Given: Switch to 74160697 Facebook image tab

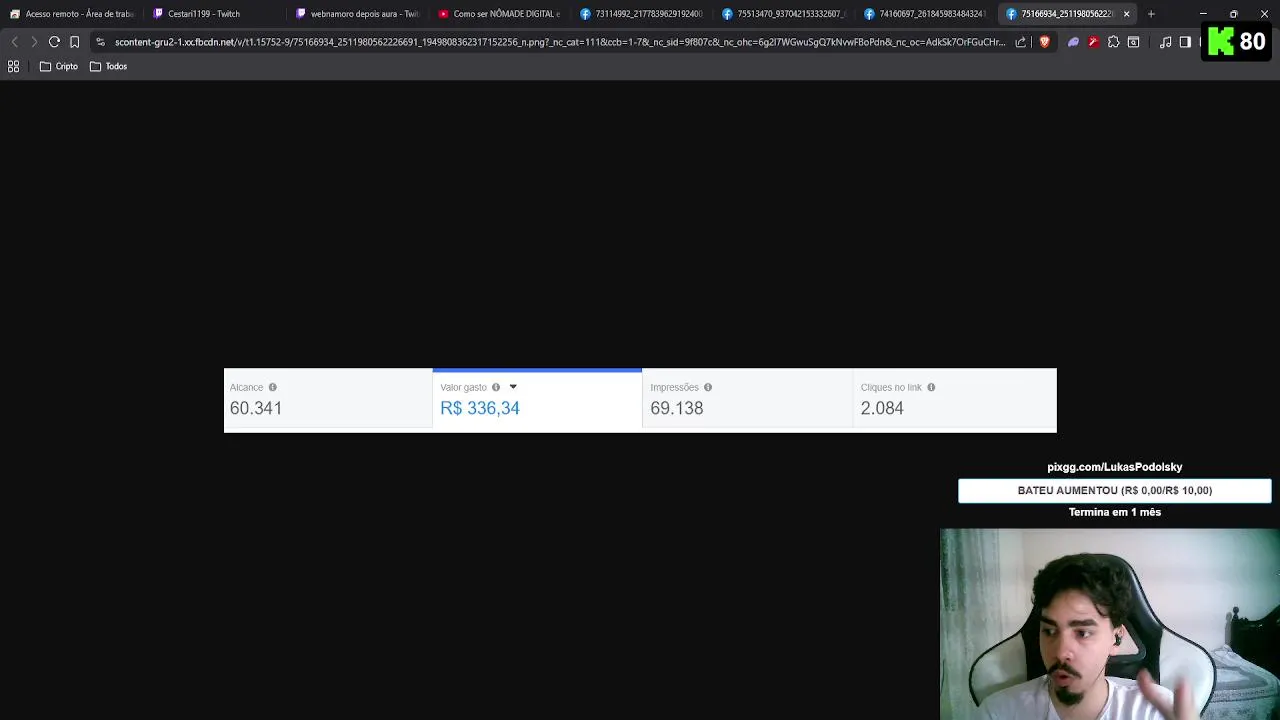Looking at the screenshot, I should [927, 14].
